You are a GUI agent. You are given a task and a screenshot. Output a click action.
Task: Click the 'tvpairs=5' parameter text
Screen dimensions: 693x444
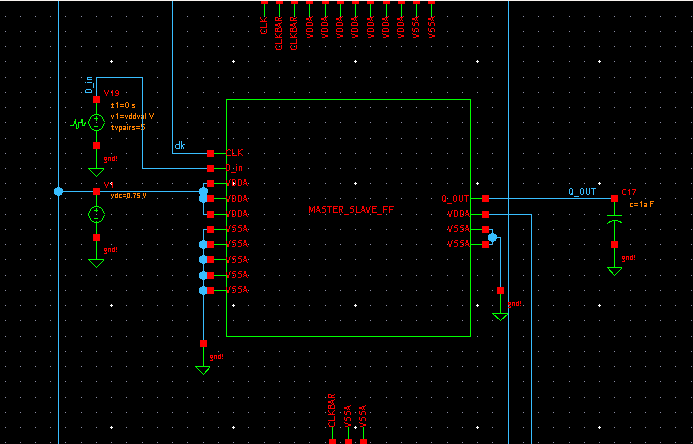(128, 127)
